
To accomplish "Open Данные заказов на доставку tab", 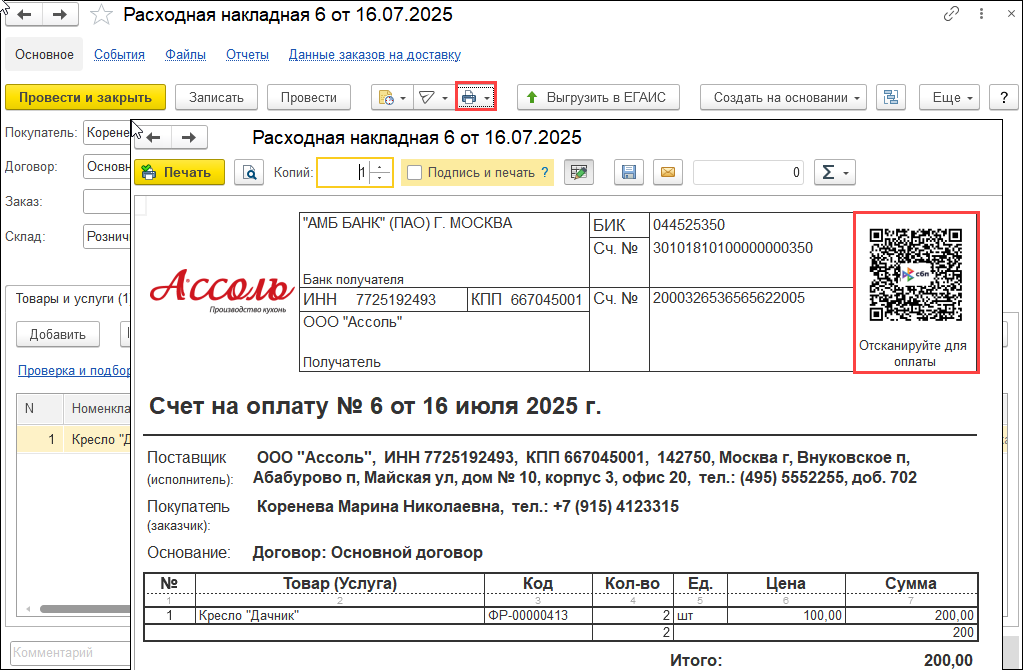I will pos(374,55).
